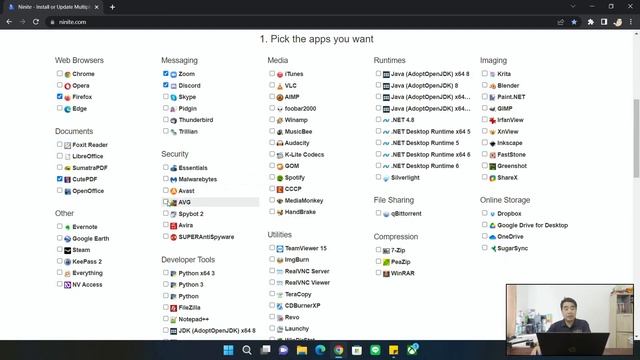Click the Malwarebytes icon
This screenshot has width=640, height=360.
click(x=173, y=180)
